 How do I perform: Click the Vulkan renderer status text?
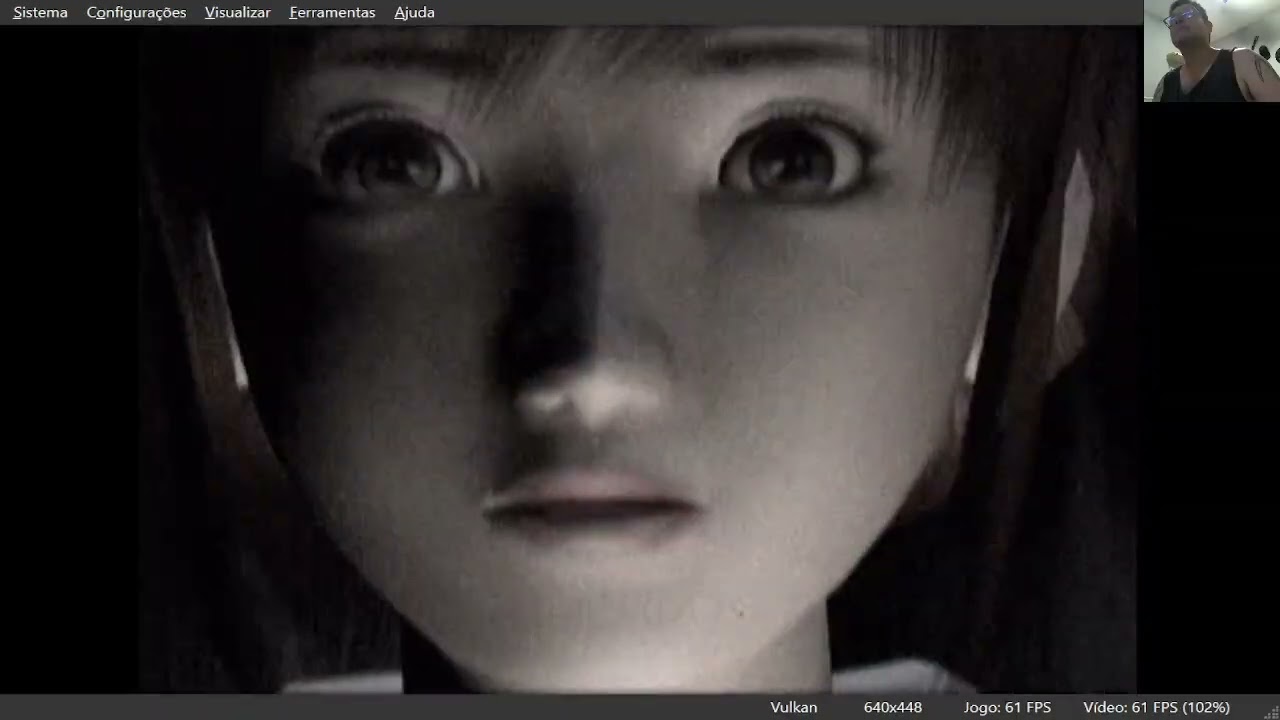click(x=794, y=707)
